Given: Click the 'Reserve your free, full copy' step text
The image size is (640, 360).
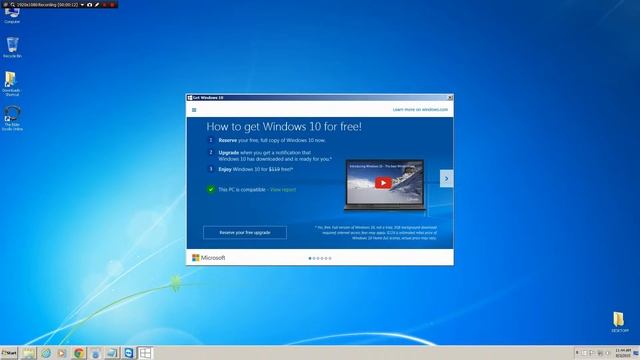Looking at the screenshot, I should [x=272, y=140].
